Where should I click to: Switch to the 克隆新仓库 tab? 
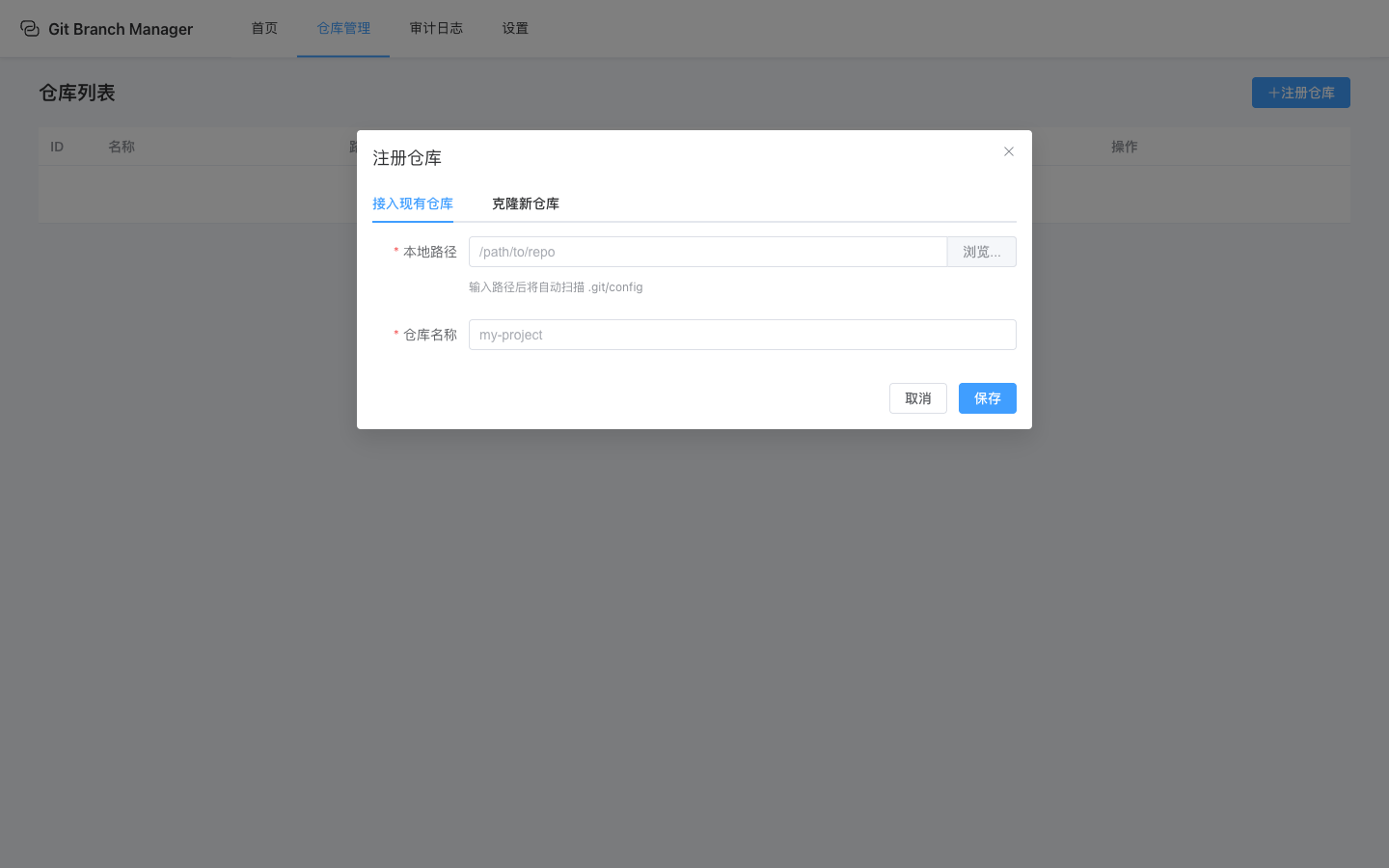coord(526,203)
